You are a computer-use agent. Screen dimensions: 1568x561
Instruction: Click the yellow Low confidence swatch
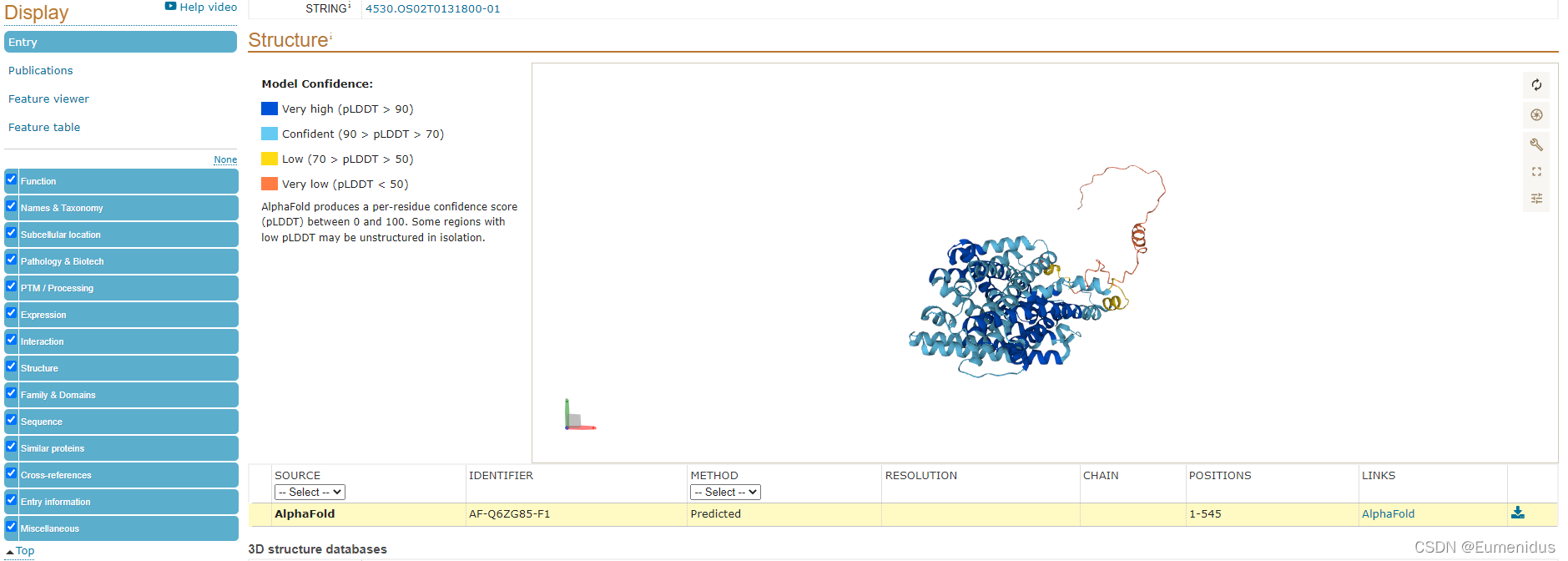pyautogui.click(x=270, y=159)
